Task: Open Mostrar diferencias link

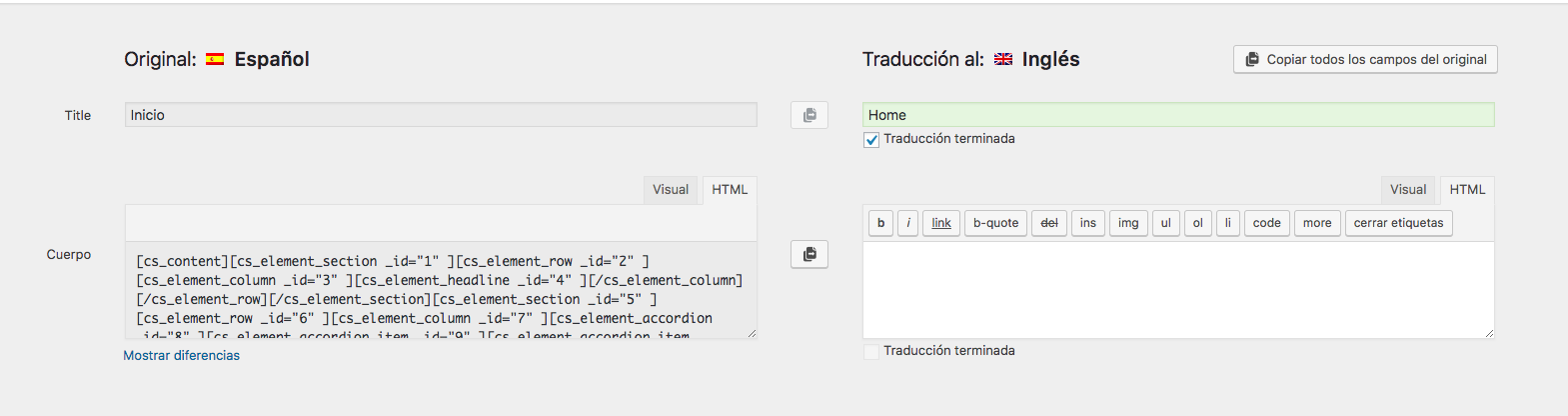Action: (x=182, y=355)
